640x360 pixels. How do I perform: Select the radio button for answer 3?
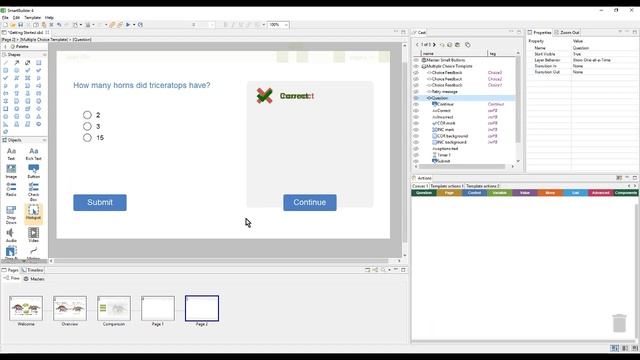point(87,127)
